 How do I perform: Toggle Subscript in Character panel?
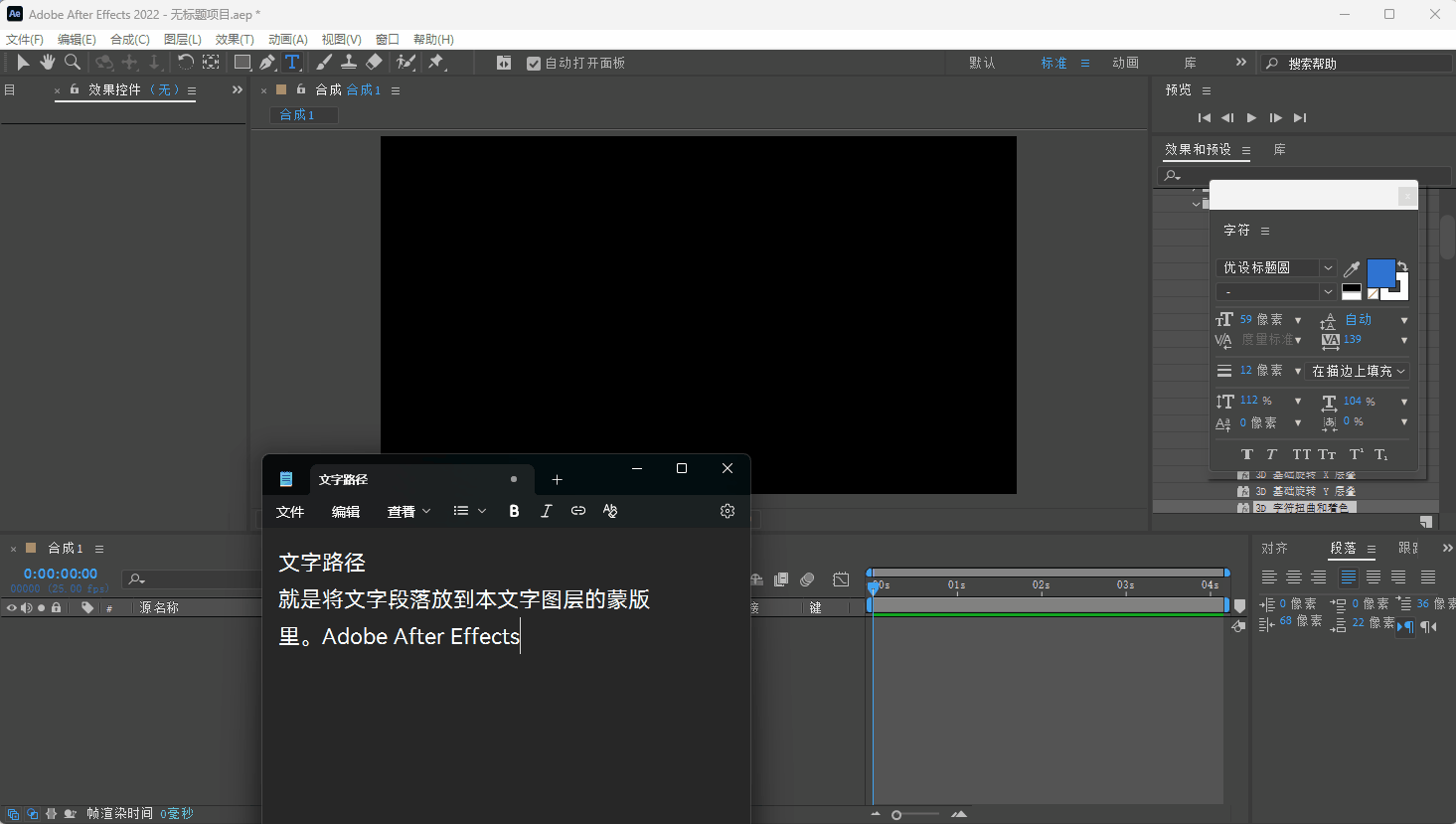tap(1380, 454)
